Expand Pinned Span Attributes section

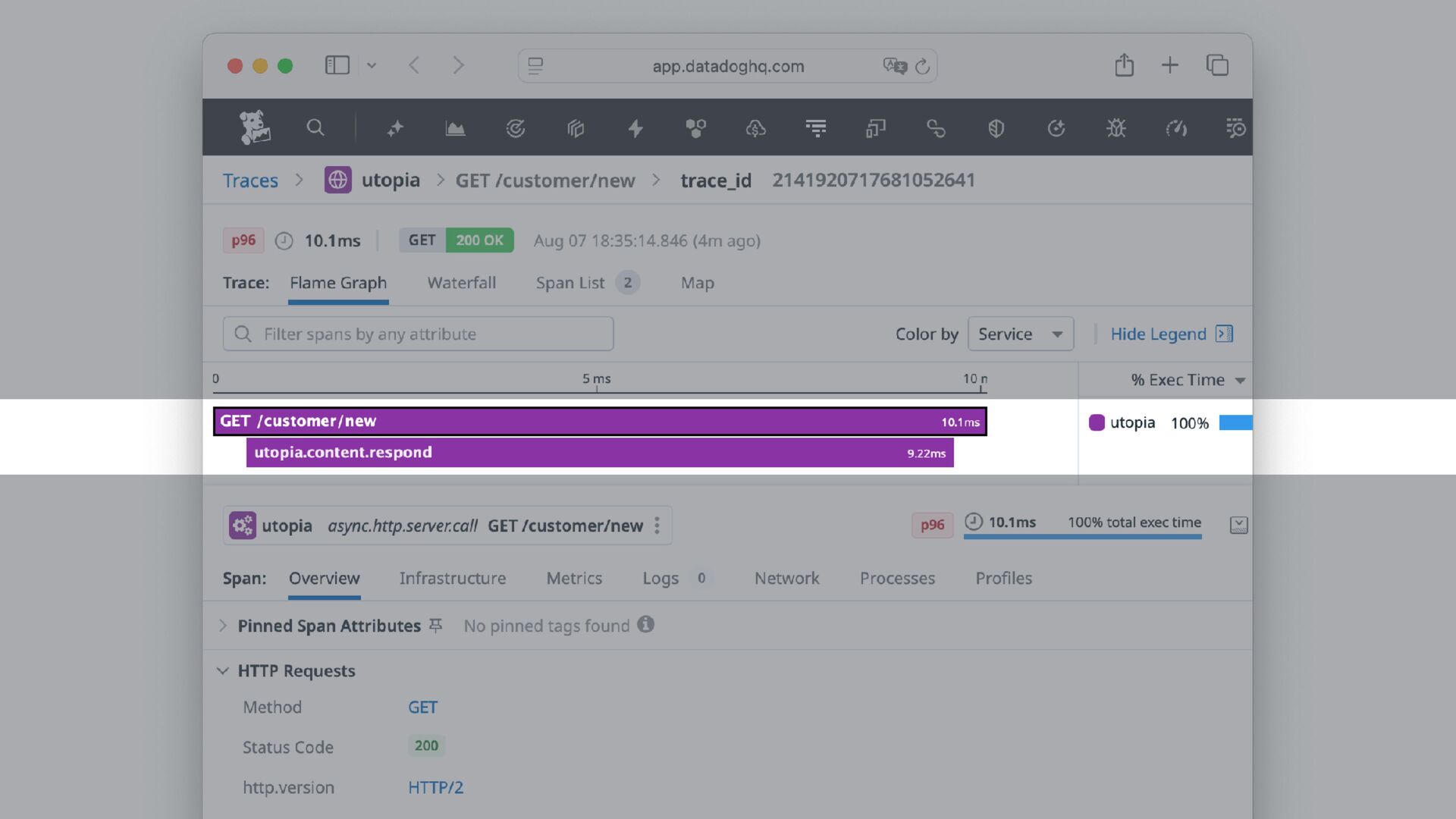[x=223, y=626]
